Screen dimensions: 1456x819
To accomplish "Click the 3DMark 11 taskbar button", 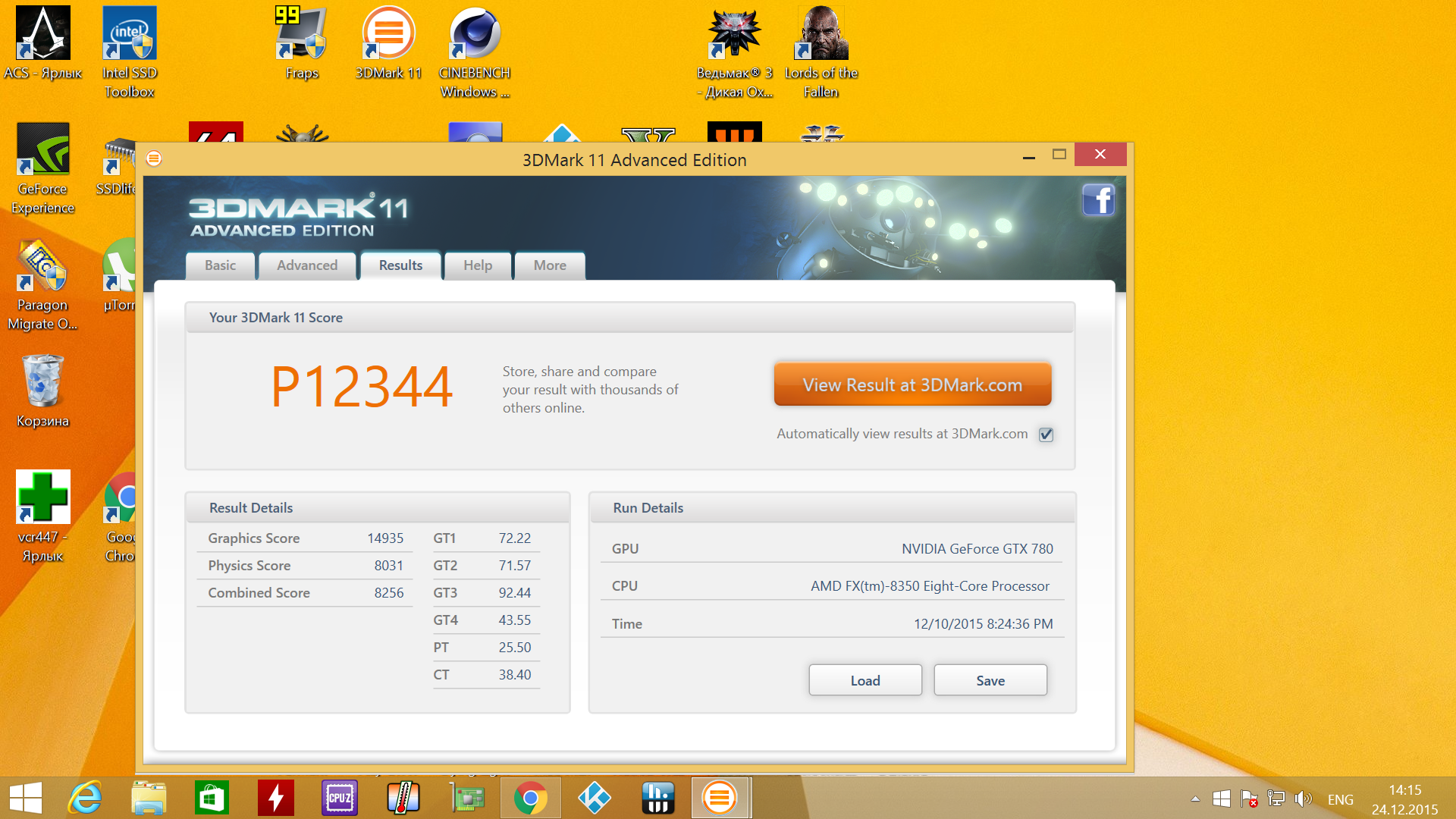I will (720, 798).
